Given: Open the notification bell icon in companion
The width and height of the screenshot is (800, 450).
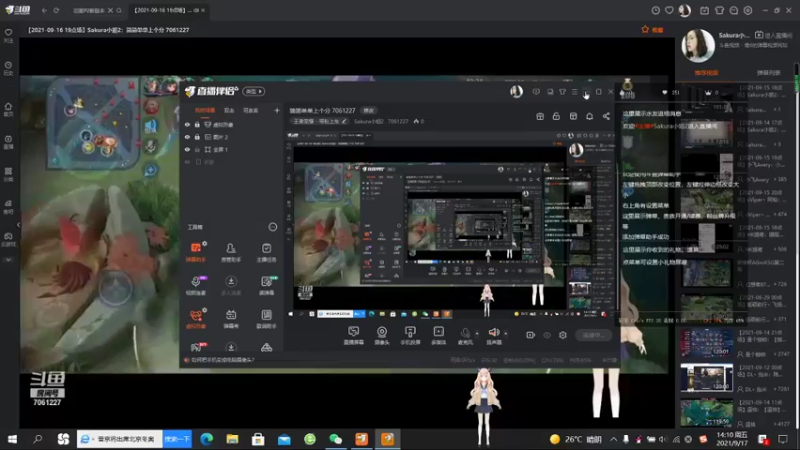Looking at the screenshot, I should 589,116.
